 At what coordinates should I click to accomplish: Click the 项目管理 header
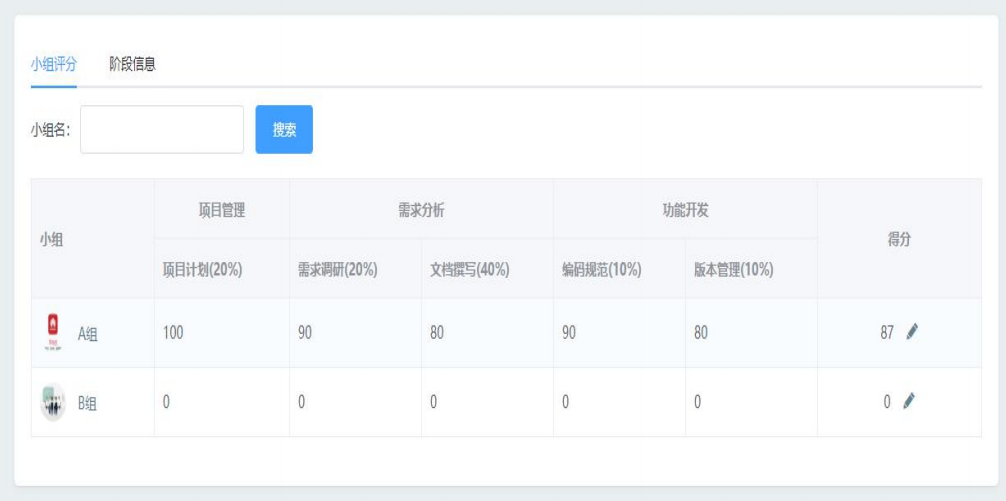222,211
